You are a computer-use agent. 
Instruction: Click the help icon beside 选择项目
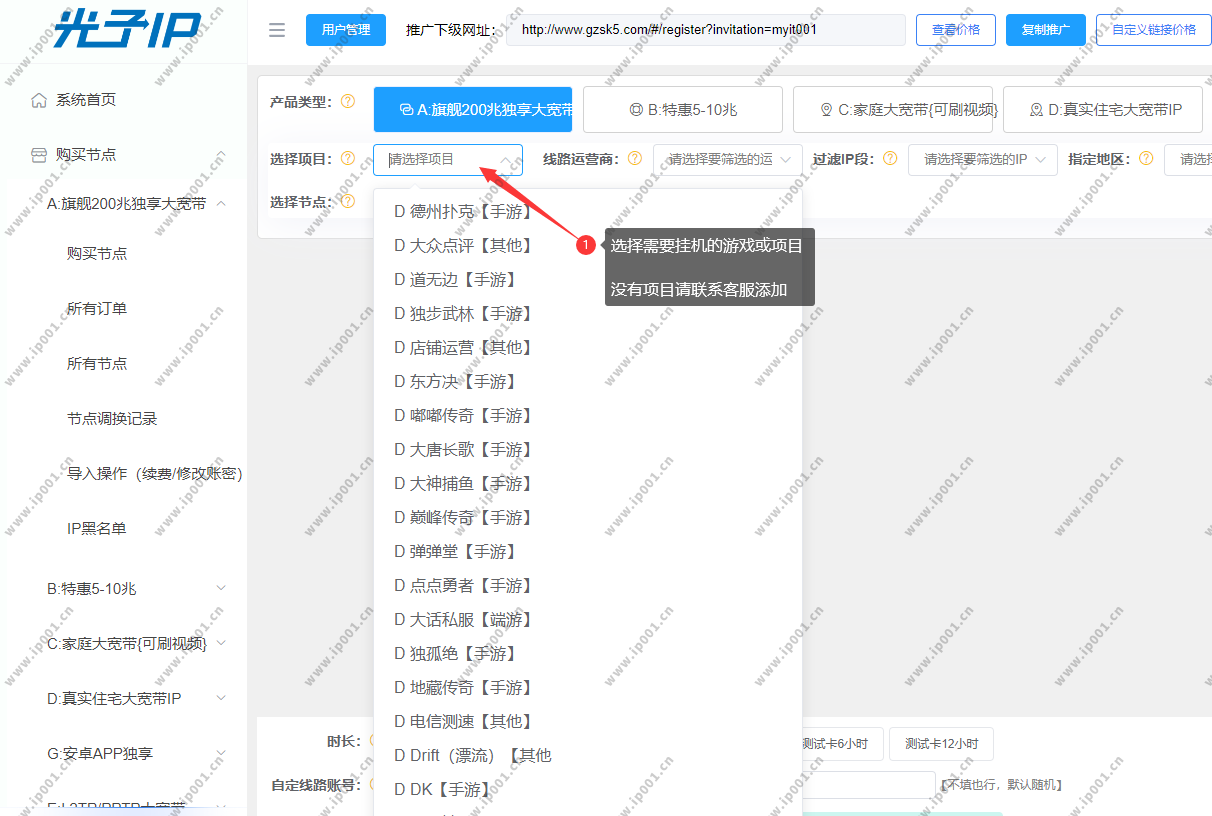(348, 158)
